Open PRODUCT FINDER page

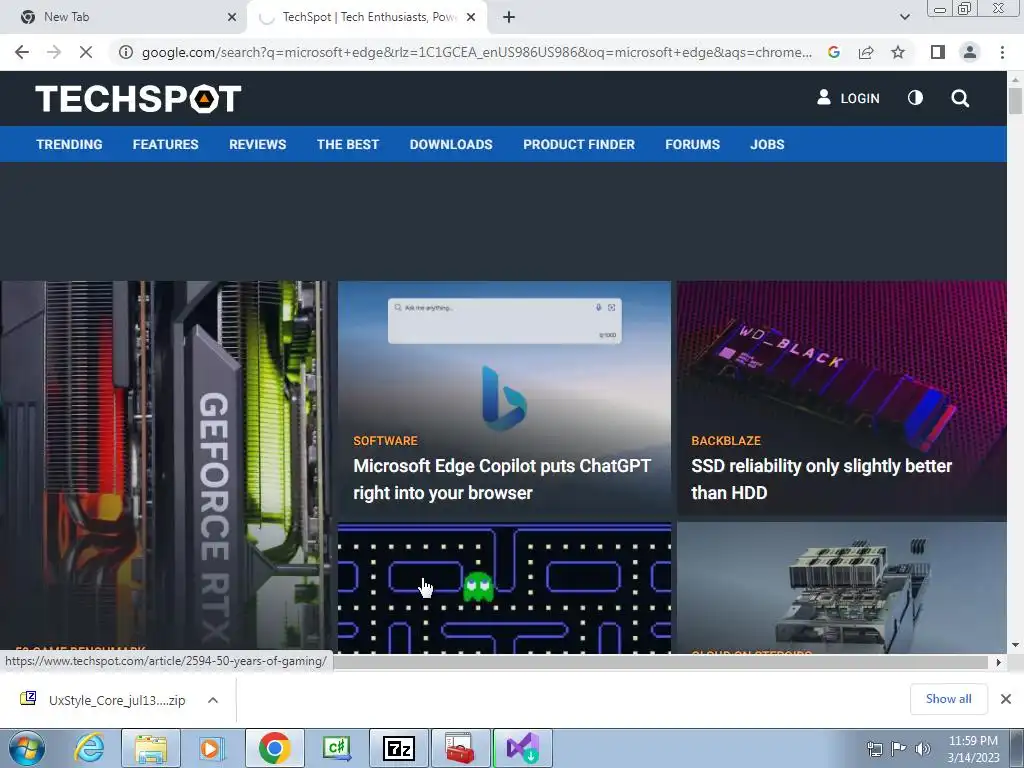[579, 144]
